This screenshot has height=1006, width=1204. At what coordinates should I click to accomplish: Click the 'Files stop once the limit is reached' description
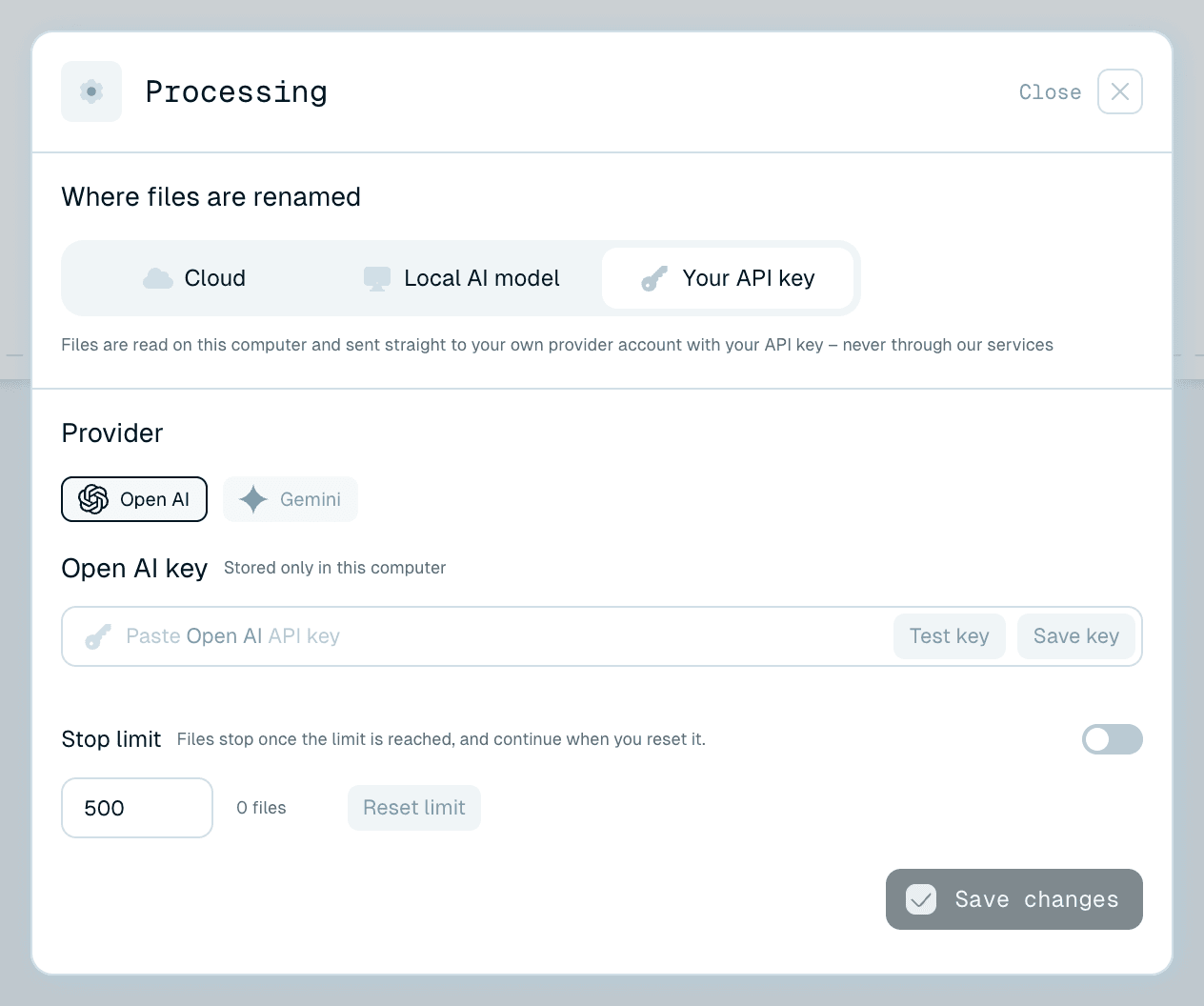coord(441,739)
